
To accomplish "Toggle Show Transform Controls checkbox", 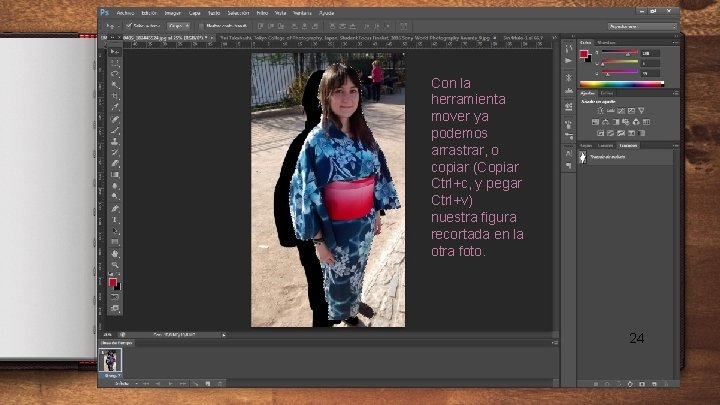I will [x=201, y=26].
